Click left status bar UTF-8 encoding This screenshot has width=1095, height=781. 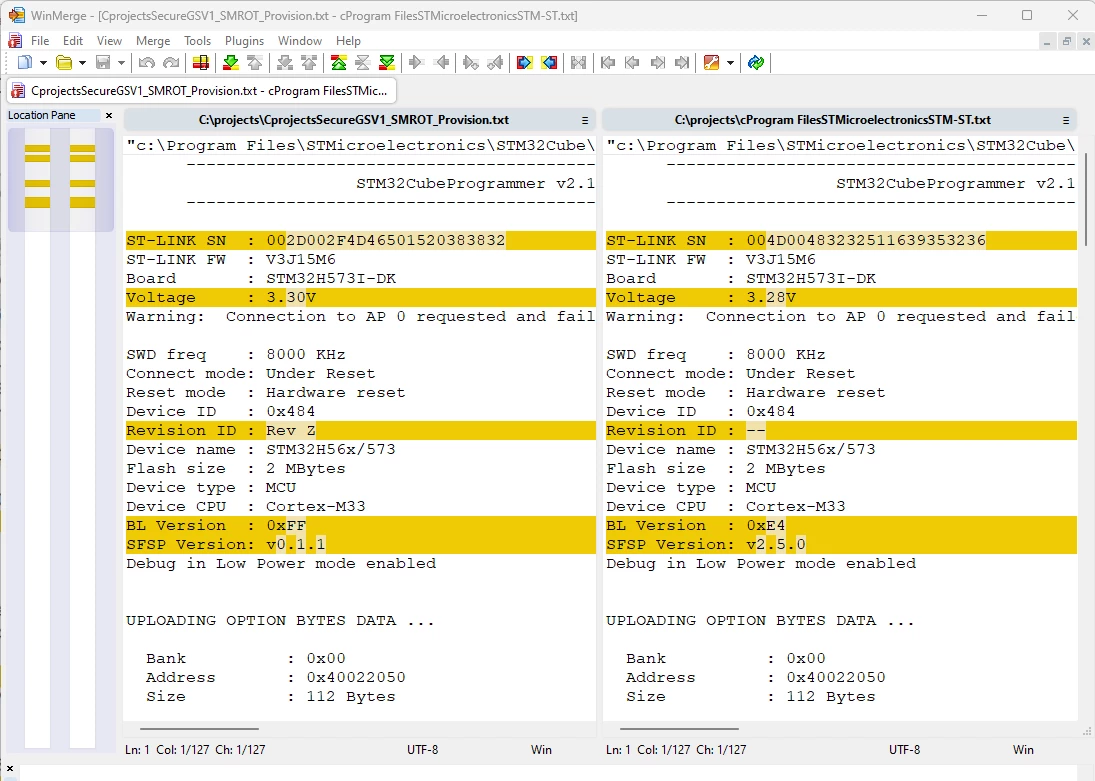[x=422, y=750]
